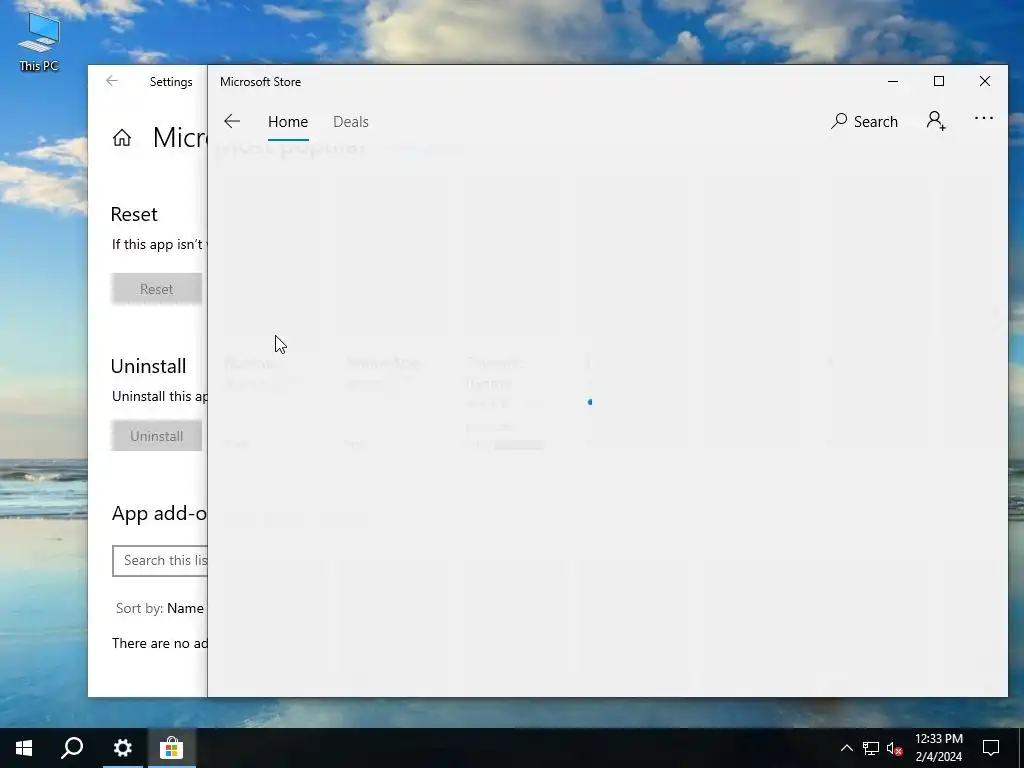Click Microsoft Store taskbar icon

tap(171, 748)
